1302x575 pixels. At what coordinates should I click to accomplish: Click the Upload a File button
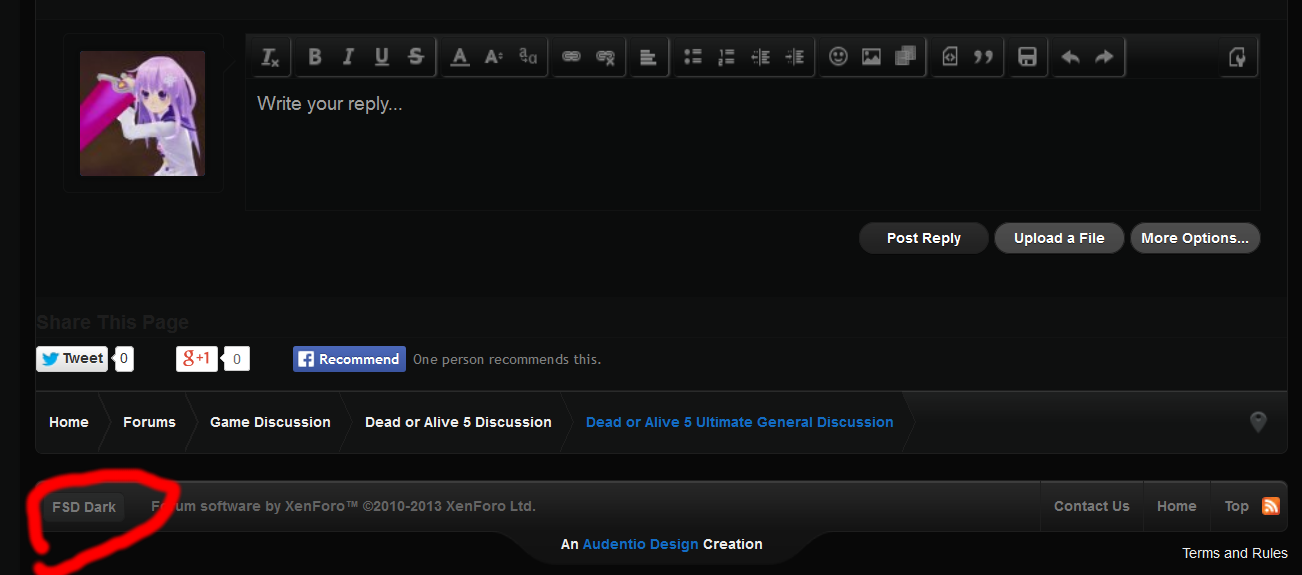(1059, 238)
